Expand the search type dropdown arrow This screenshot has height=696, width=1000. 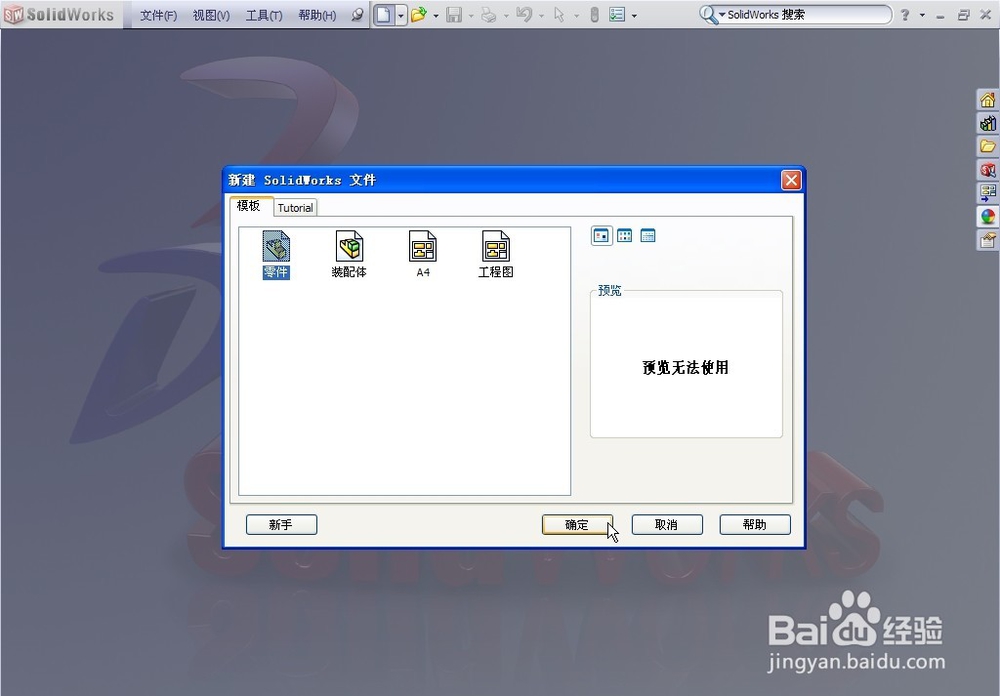[x=722, y=15]
